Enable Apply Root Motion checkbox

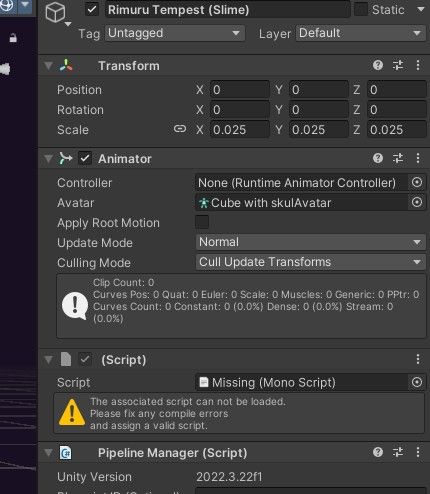(202, 222)
